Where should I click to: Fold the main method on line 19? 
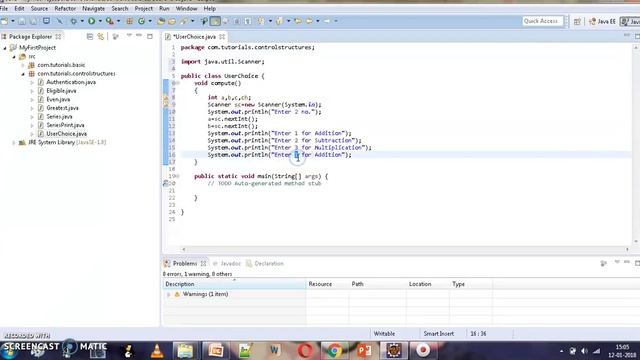(x=178, y=176)
